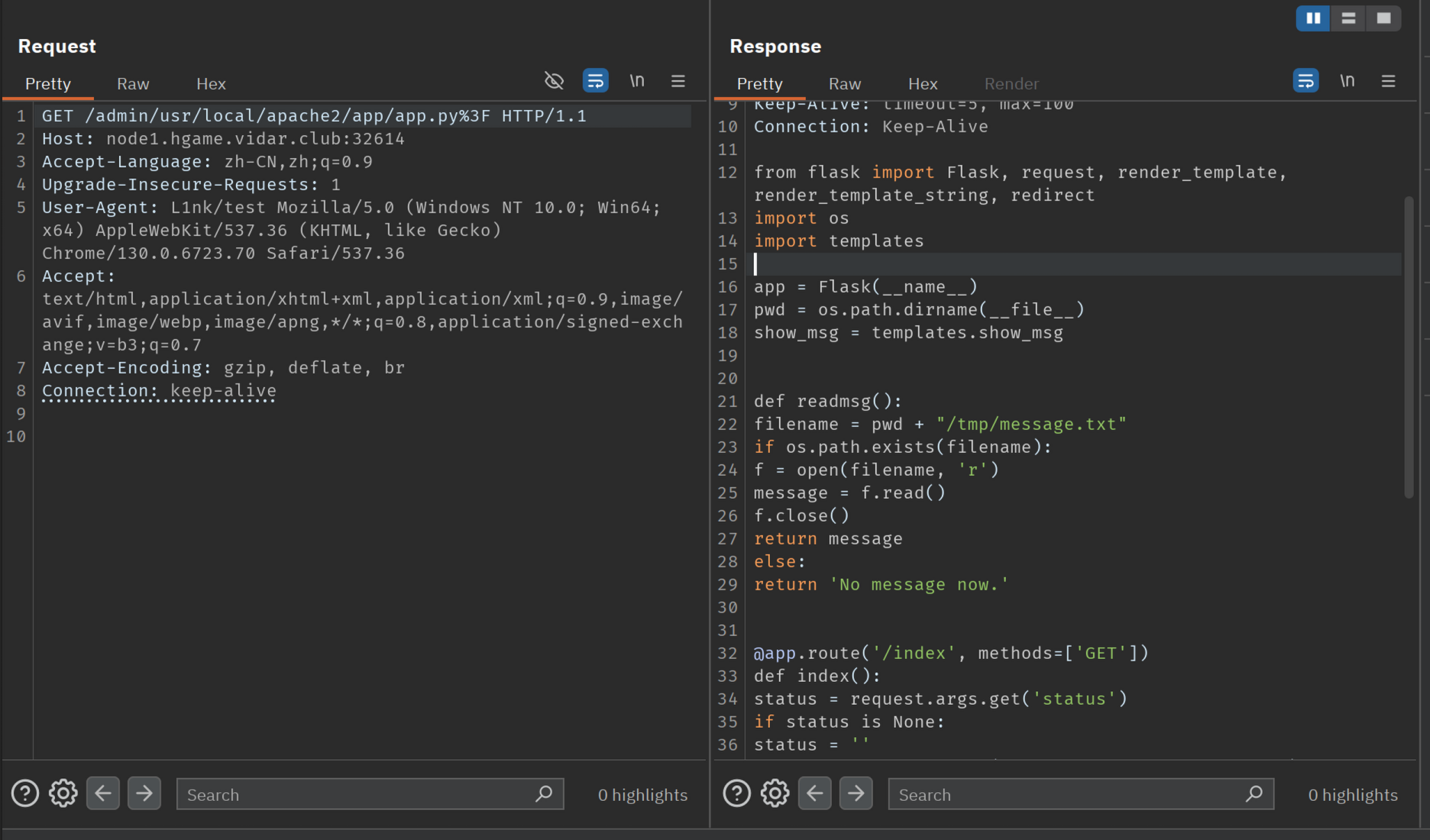Image resolution: width=1430 pixels, height=840 pixels.
Task: Click the Request search magnifier icon
Action: coord(544,794)
